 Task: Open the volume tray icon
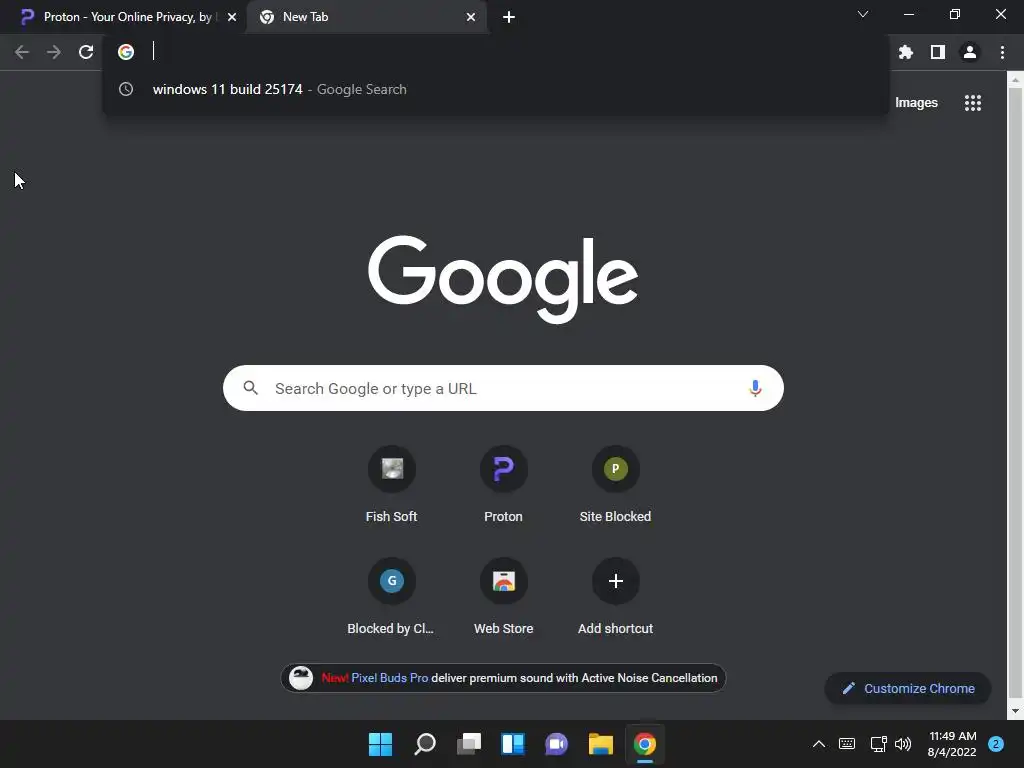pos(903,744)
